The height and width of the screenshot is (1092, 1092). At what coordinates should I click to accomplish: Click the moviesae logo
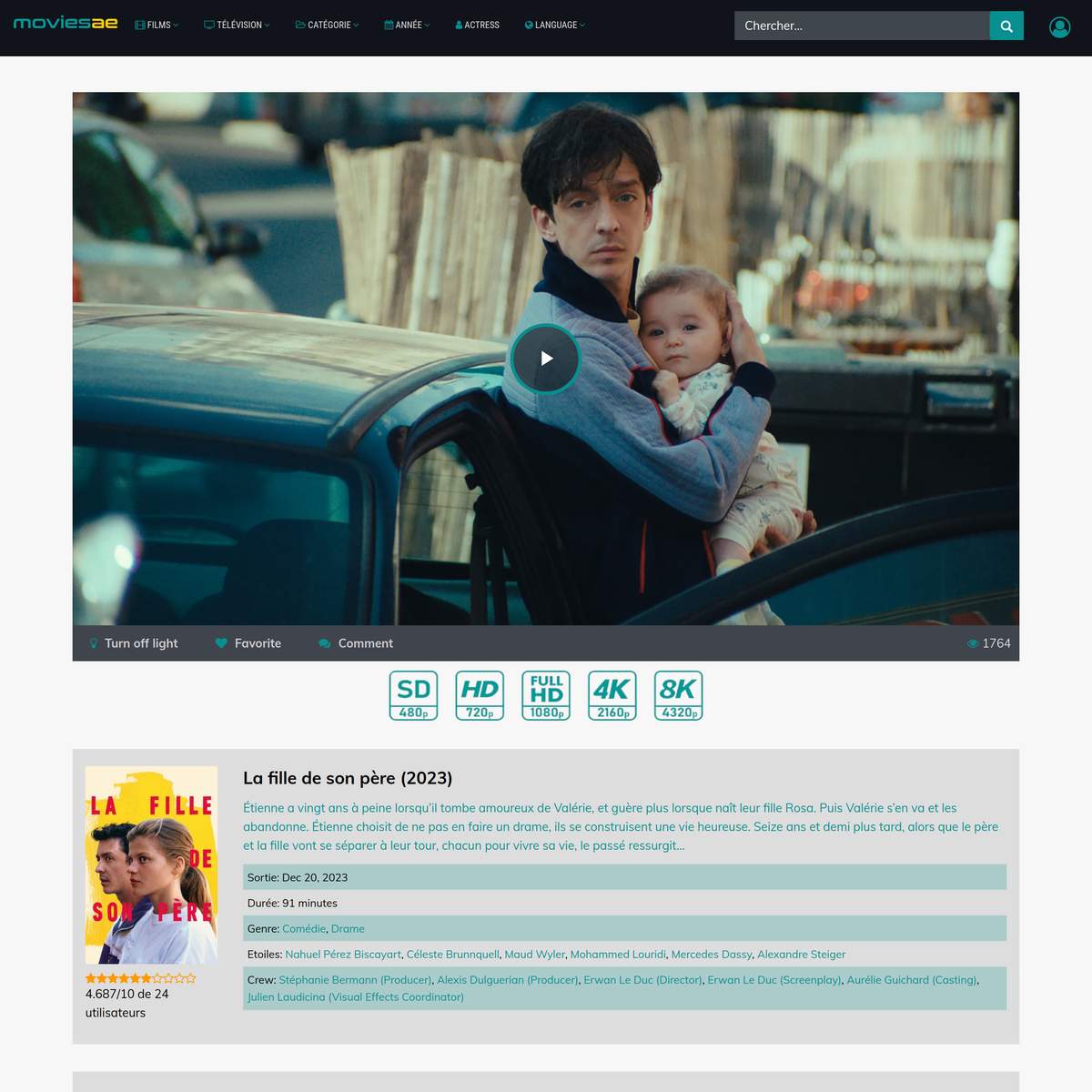(66, 24)
